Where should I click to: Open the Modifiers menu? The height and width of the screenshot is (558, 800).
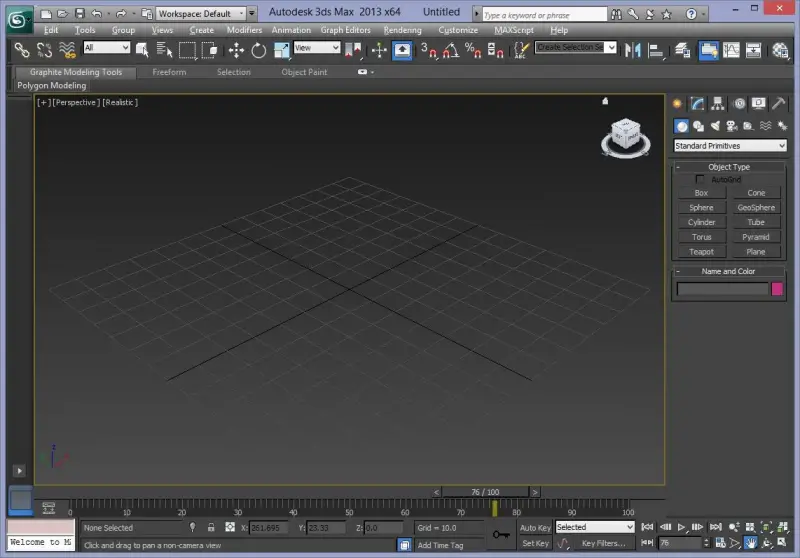(244, 30)
